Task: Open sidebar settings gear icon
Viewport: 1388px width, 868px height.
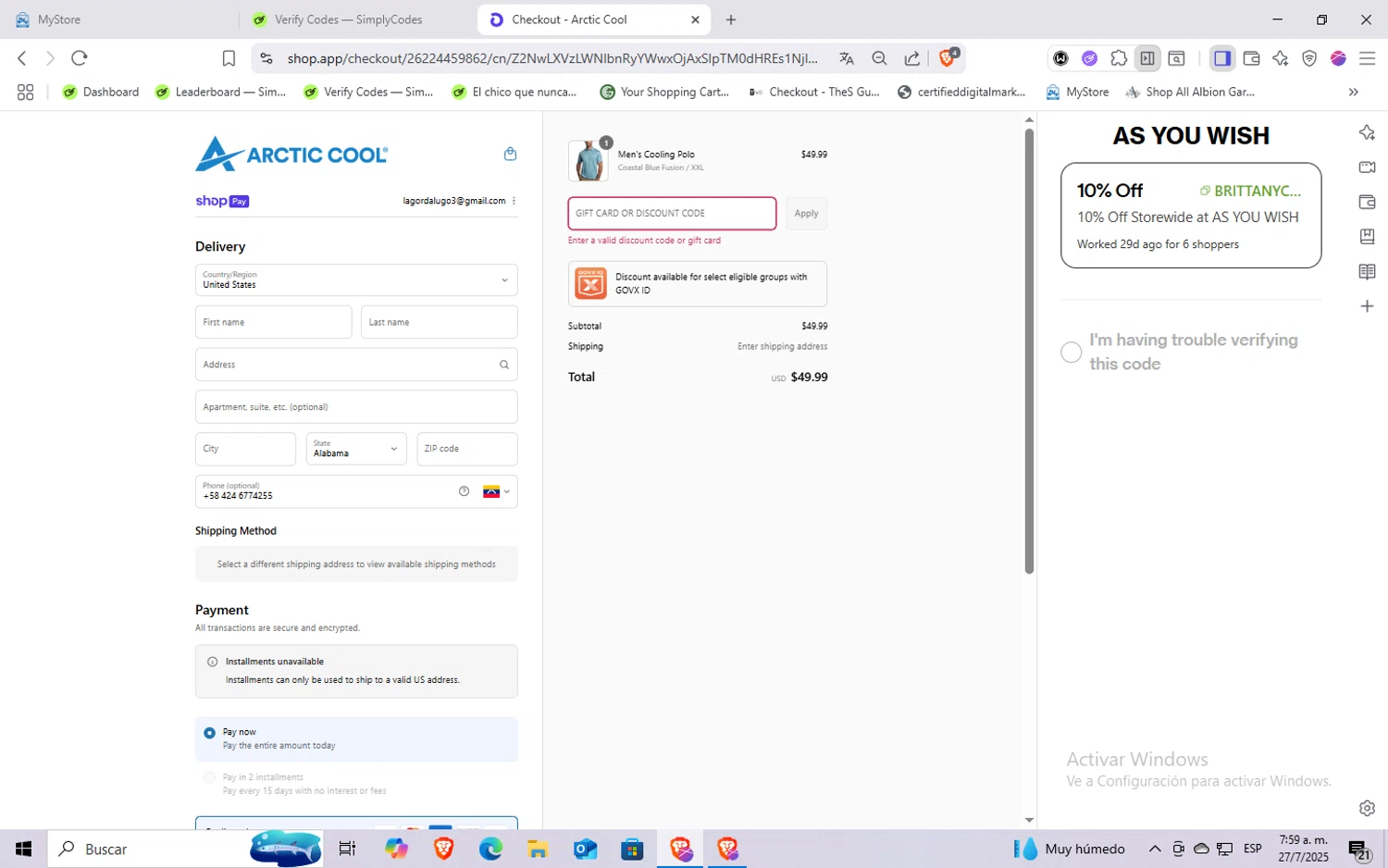Action: coord(1367,808)
